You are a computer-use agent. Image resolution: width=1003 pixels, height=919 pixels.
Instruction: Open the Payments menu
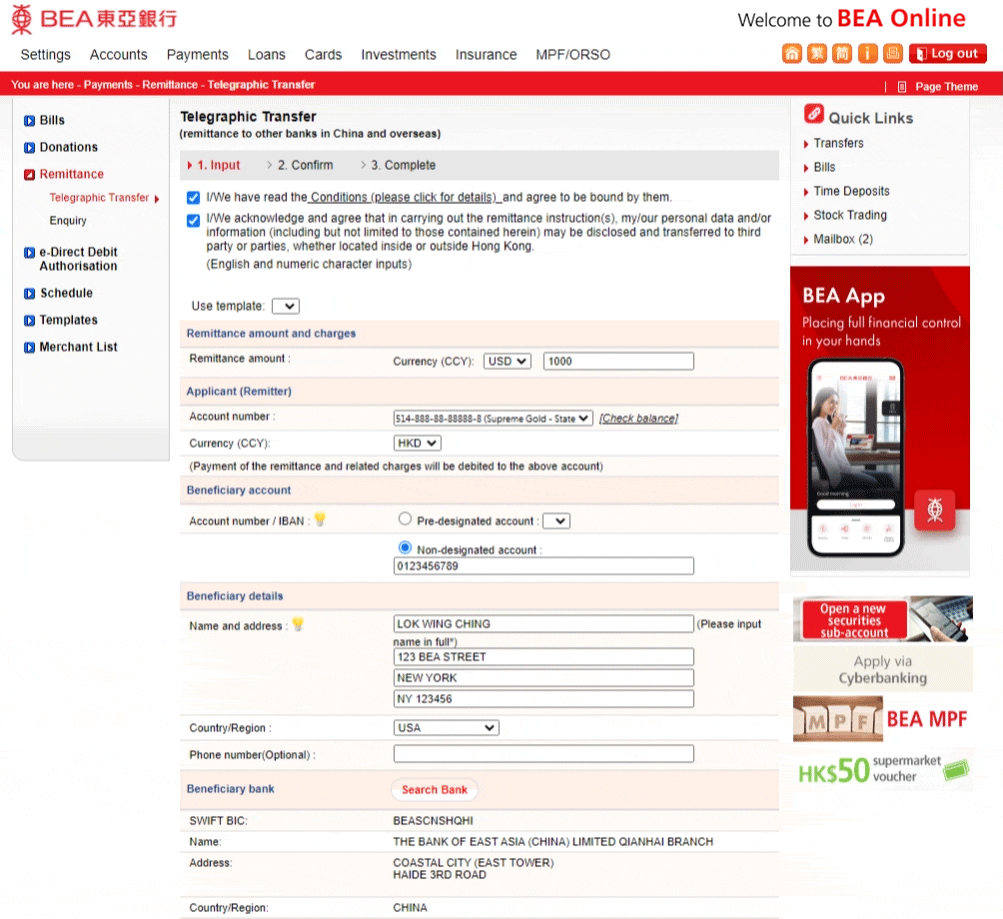[x=198, y=55]
